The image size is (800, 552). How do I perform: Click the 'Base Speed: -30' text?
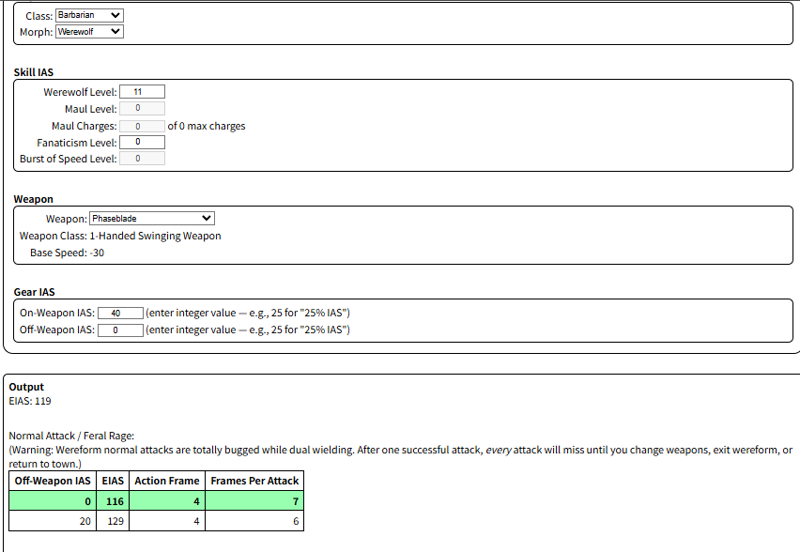(67, 253)
